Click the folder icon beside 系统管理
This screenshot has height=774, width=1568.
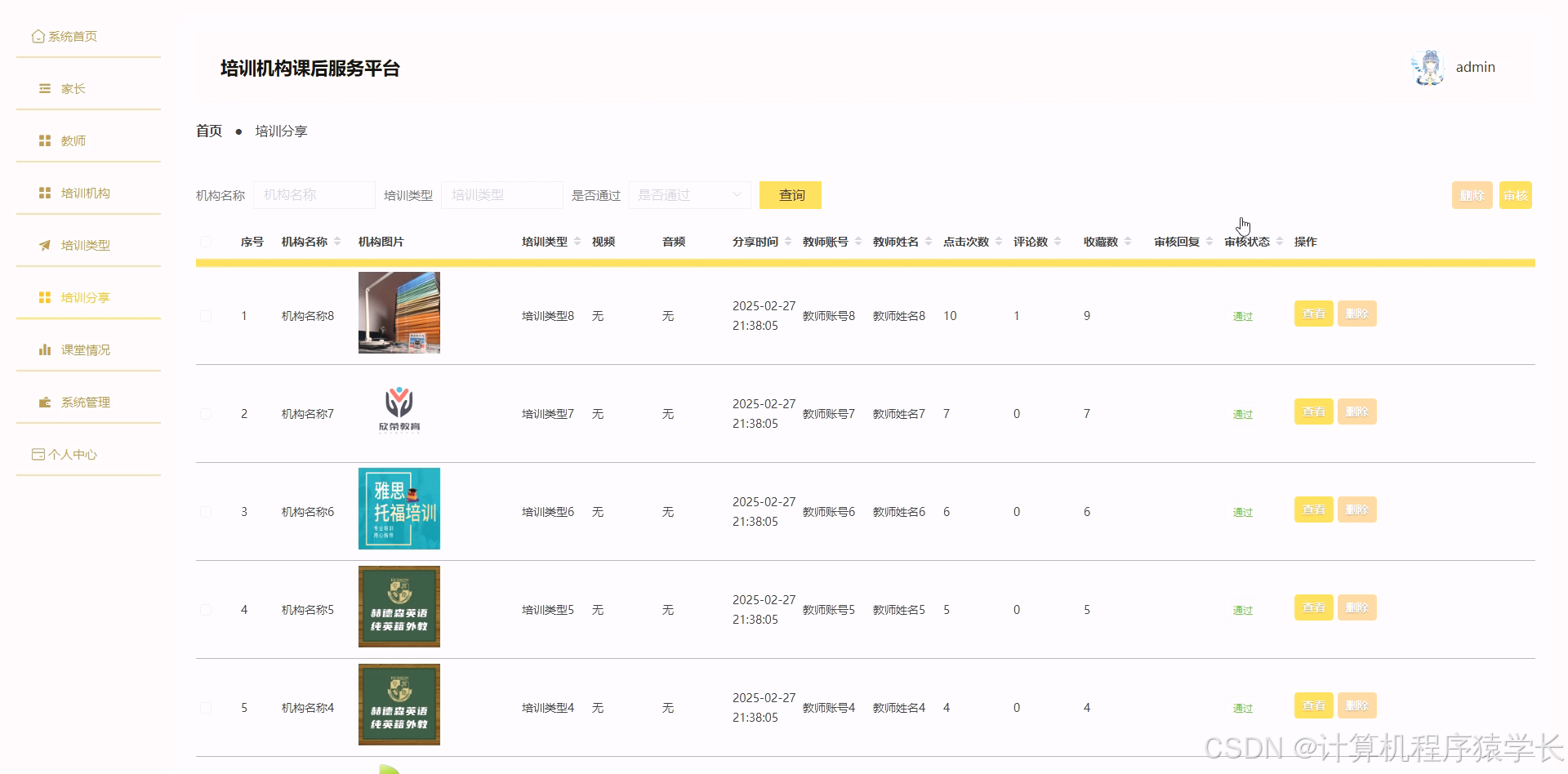pos(45,402)
